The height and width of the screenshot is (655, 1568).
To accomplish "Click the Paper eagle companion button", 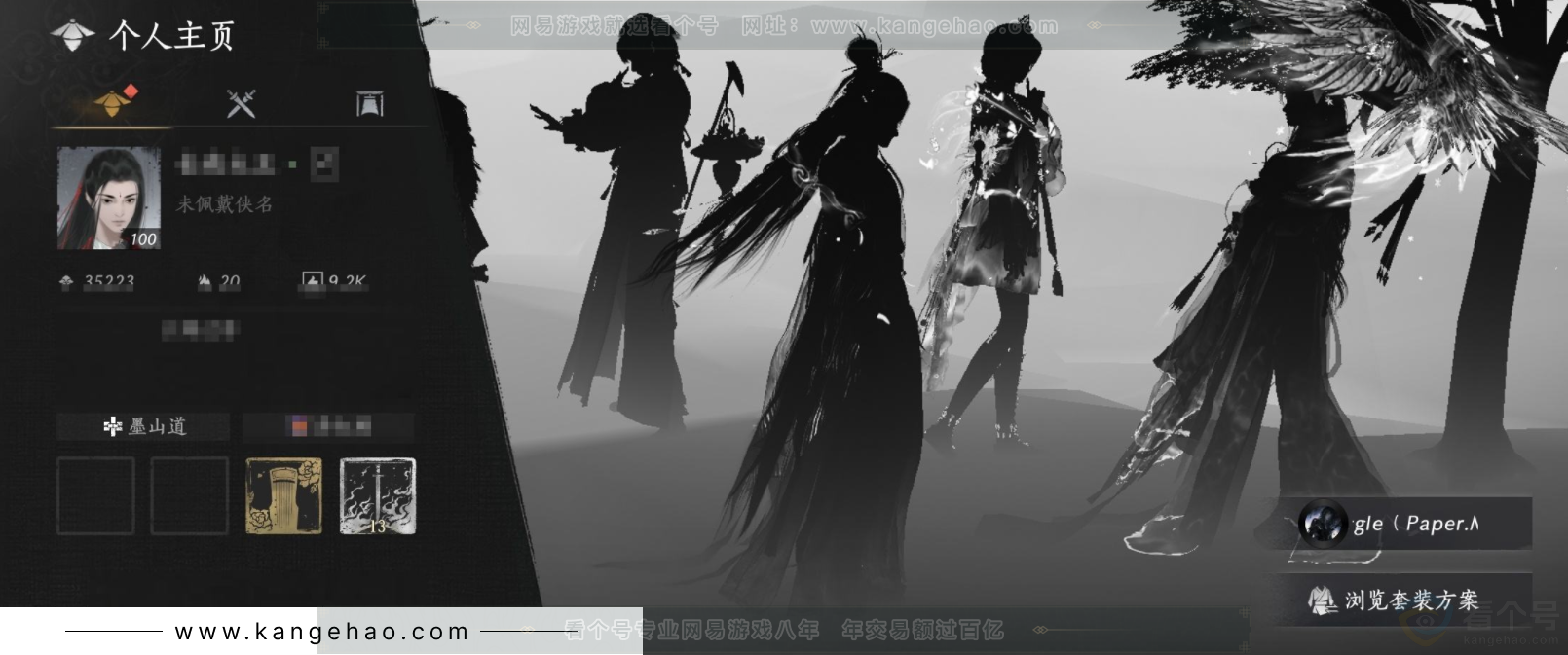I will [x=1402, y=524].
